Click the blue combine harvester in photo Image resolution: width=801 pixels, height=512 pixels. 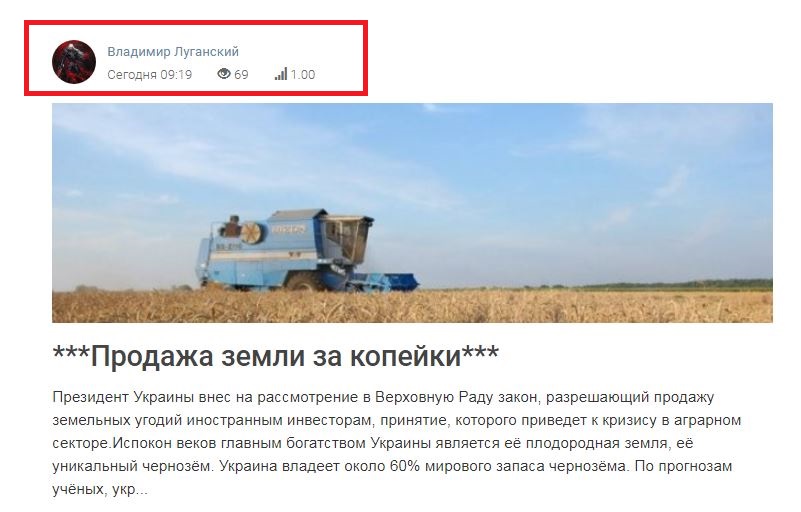(307, 250)
